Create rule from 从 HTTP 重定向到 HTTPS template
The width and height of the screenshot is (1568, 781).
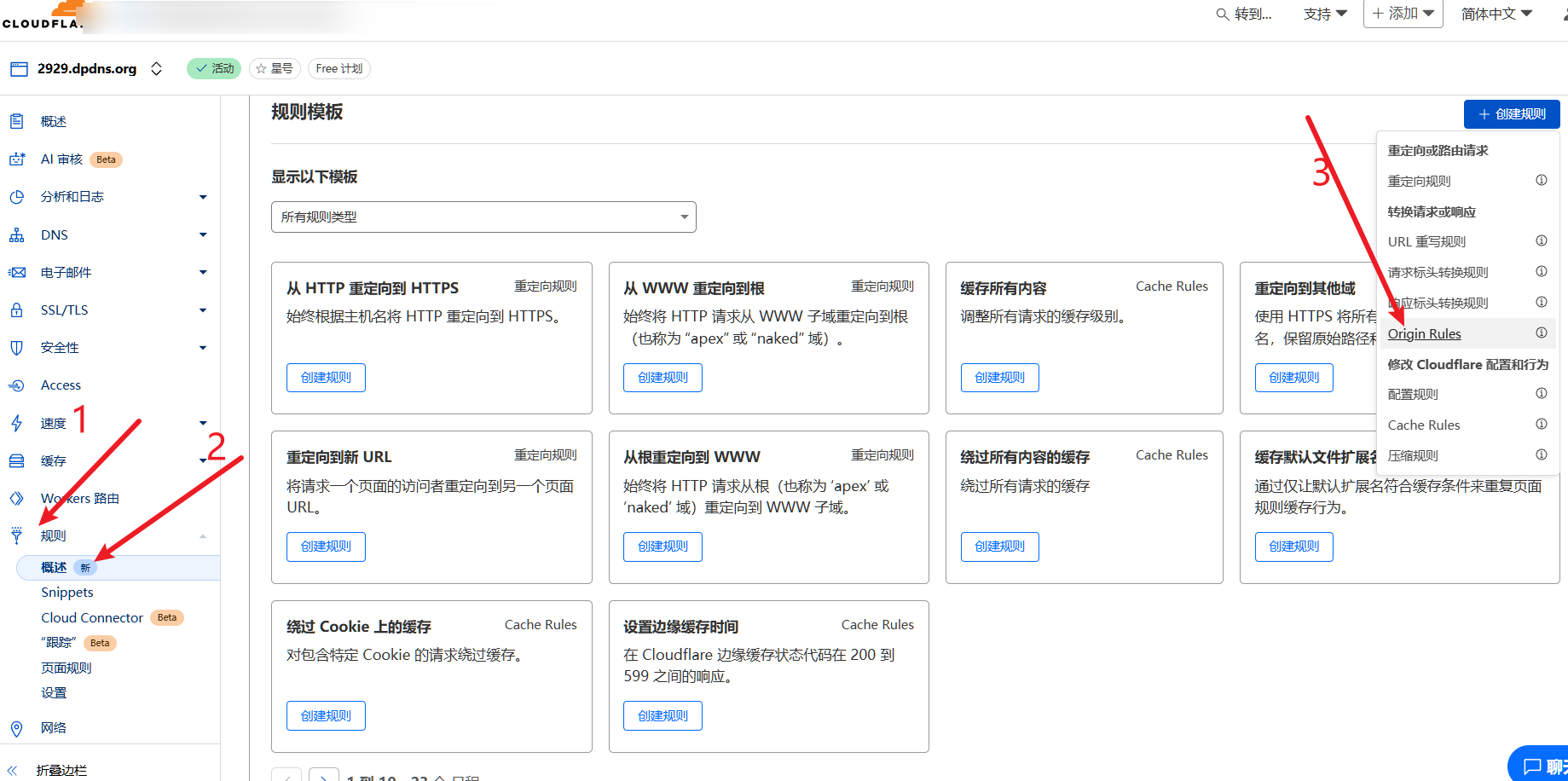click(x=326, y=378)
